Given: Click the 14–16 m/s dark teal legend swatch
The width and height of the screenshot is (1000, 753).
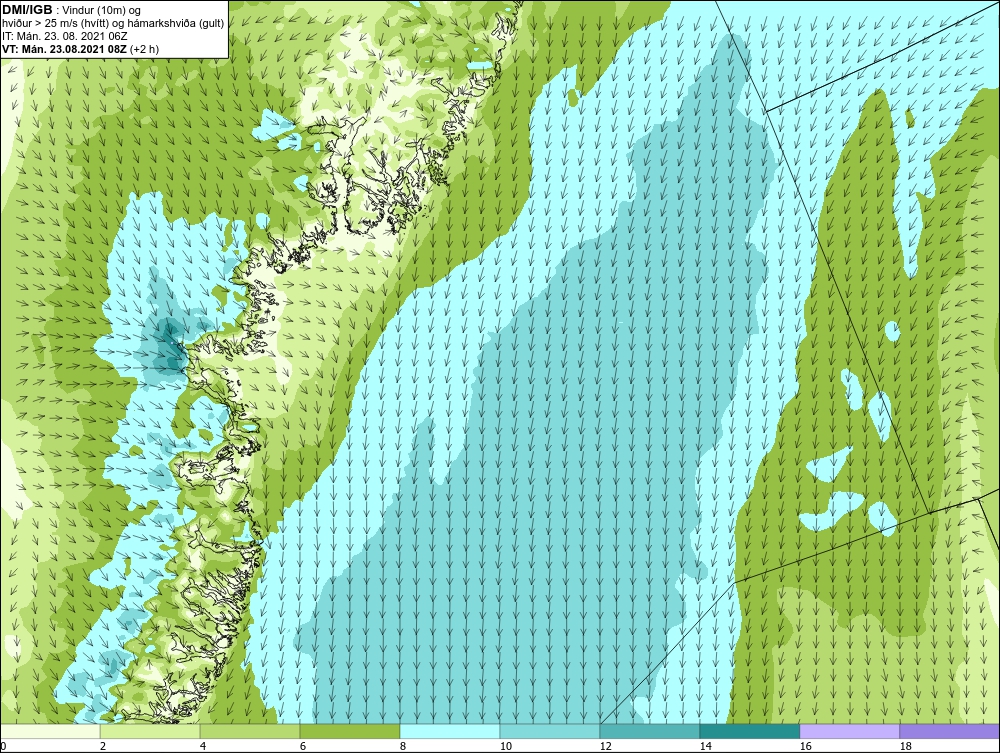Looking at the screenshot, I should pyautogui.click(x=749, y=731).
